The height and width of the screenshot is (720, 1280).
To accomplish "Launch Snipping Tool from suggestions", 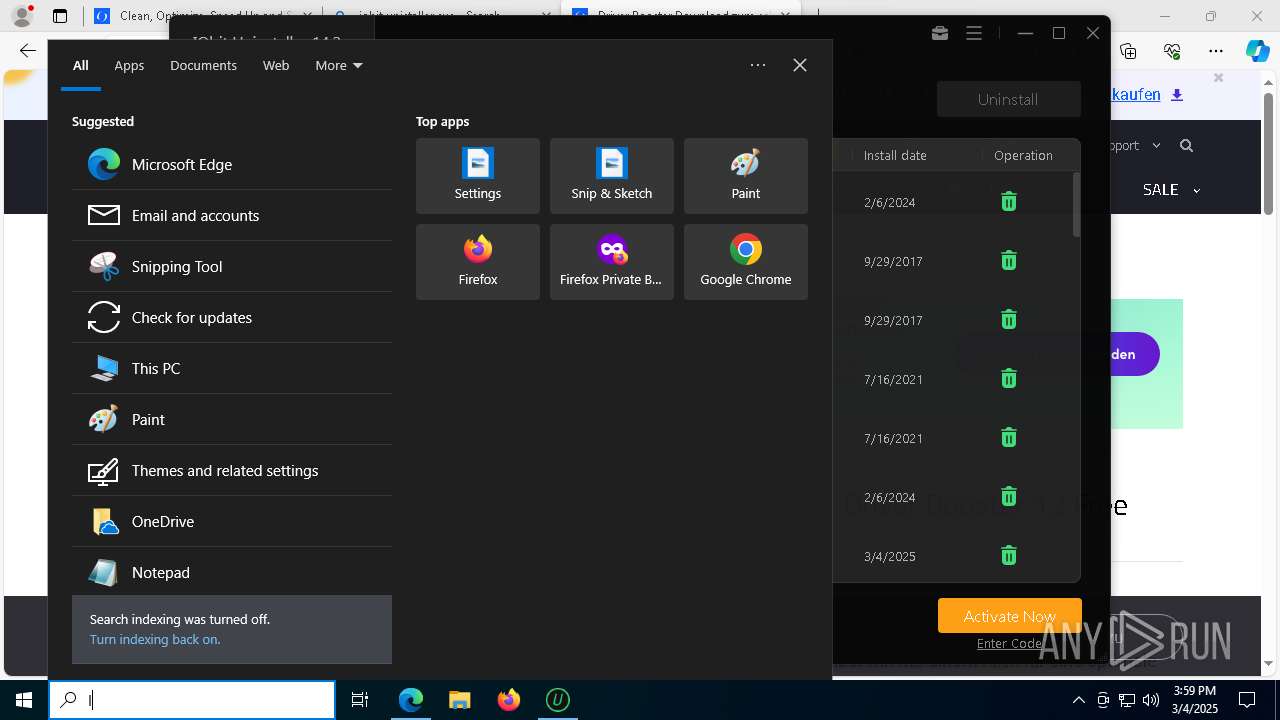I will point(231,266).
